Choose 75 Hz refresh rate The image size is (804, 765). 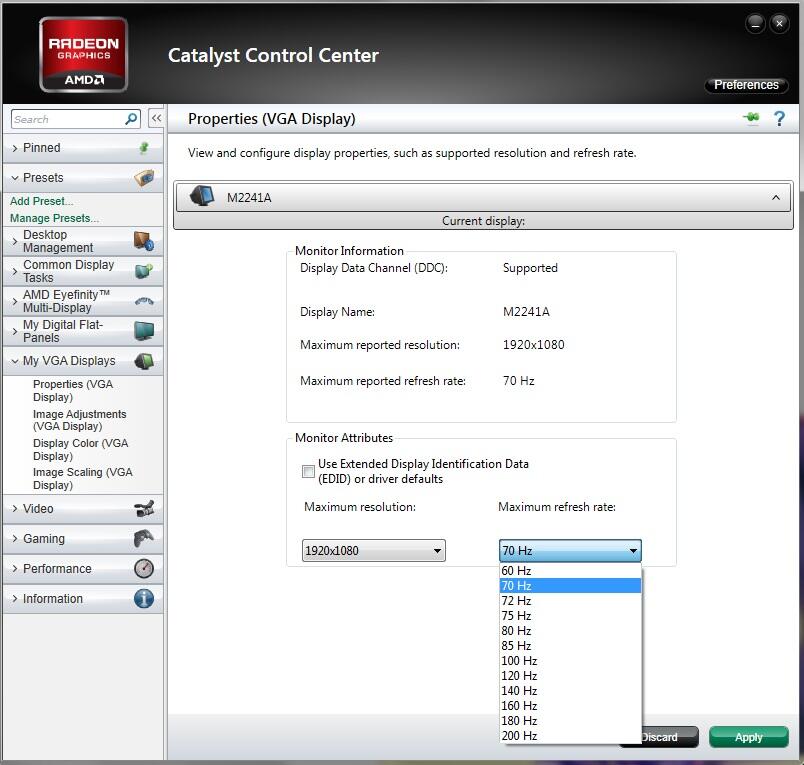(x=570, y=615)
